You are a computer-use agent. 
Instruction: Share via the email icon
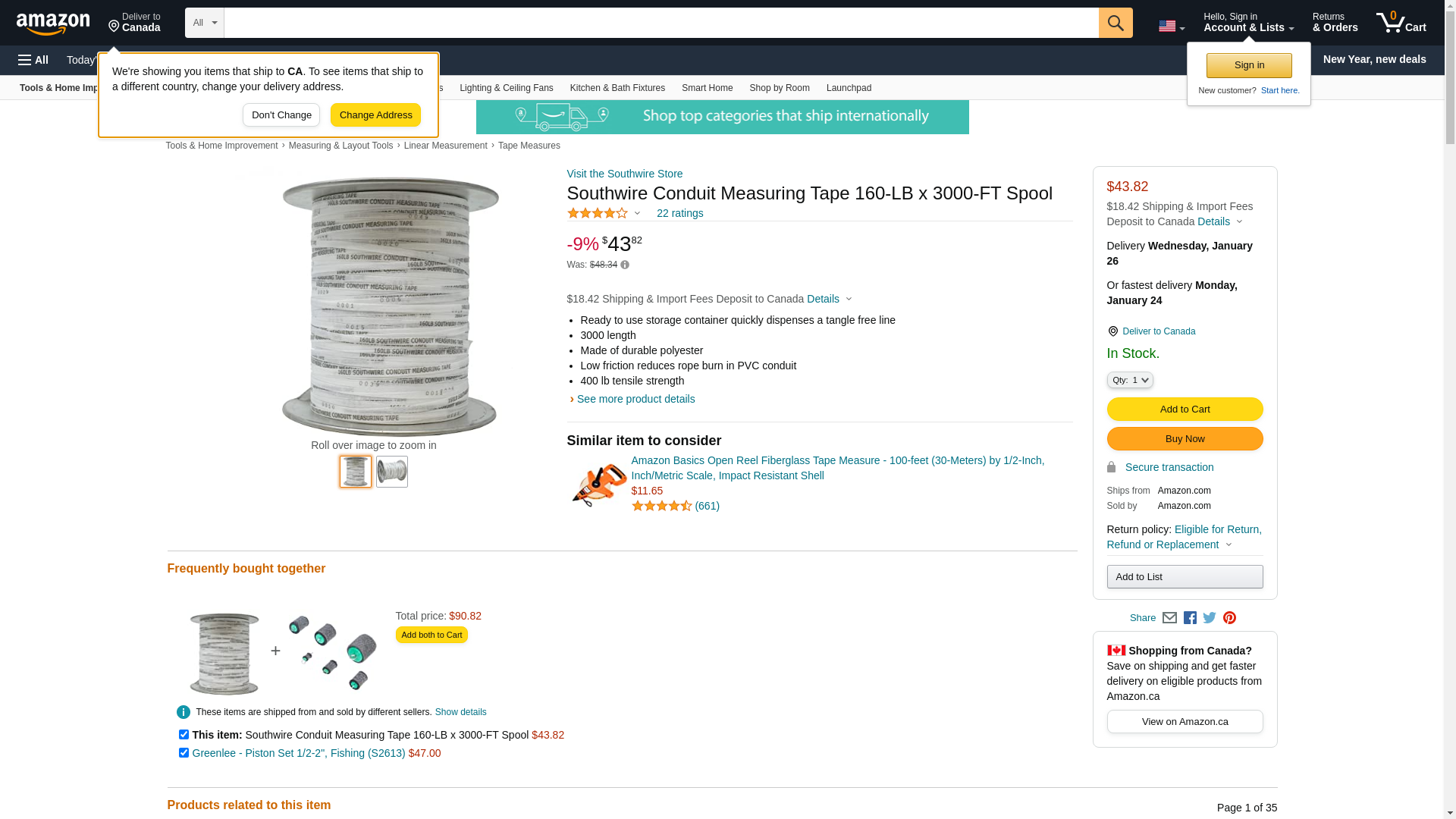(x=1169, y=618)
